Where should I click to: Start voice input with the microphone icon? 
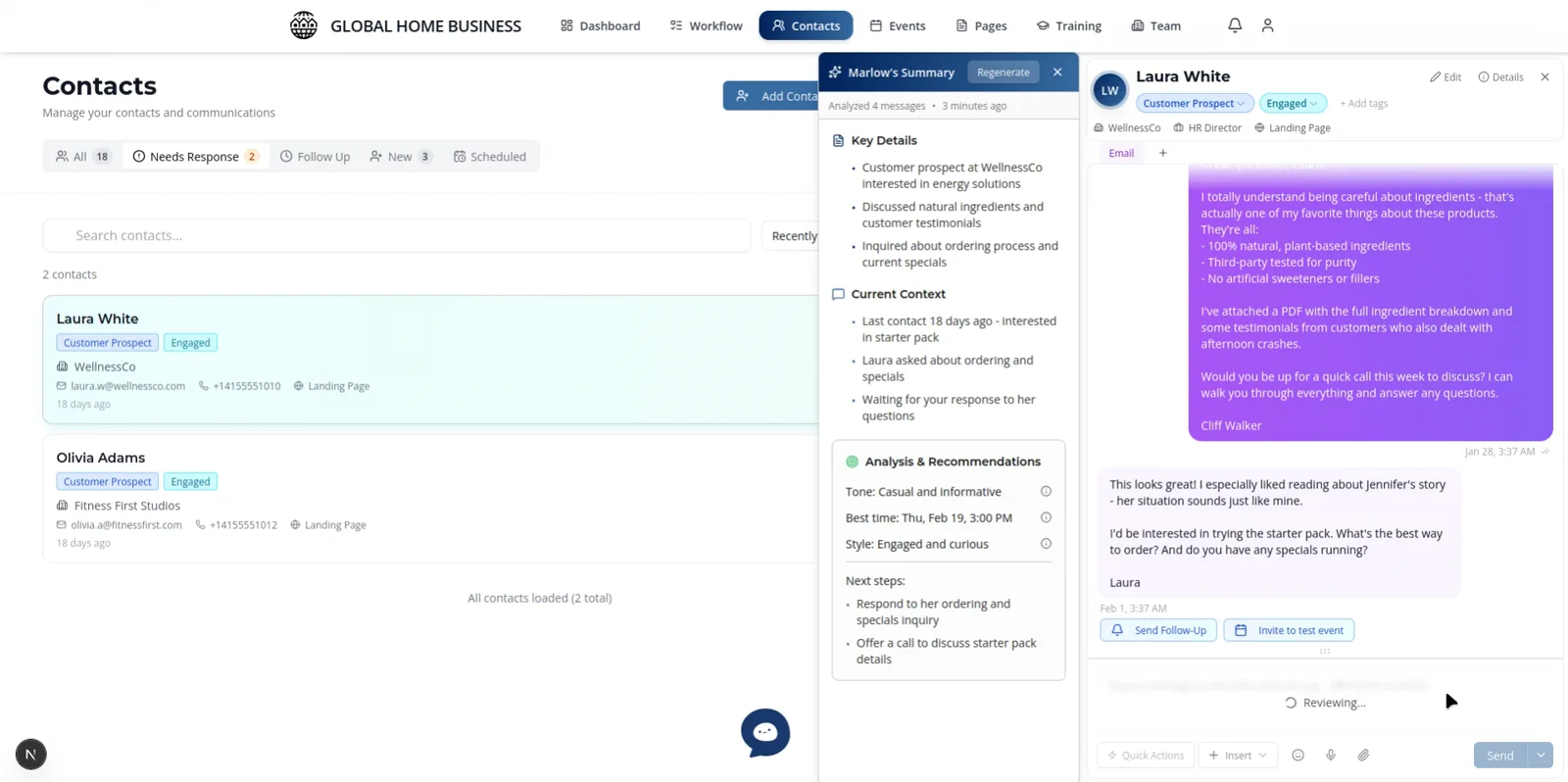[1331, 755]
